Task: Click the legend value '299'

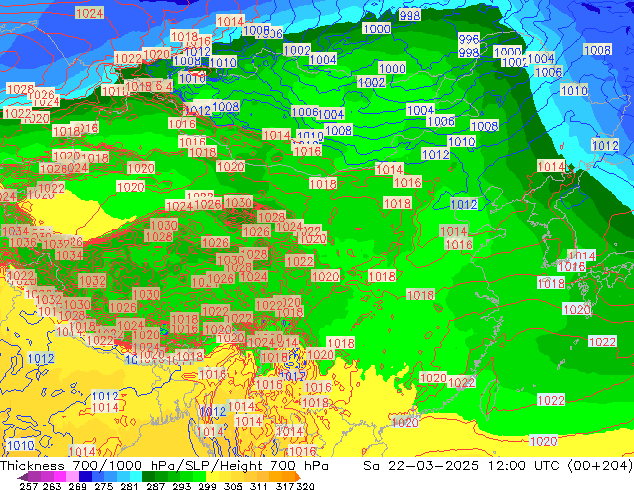Action: pos(207,486)
